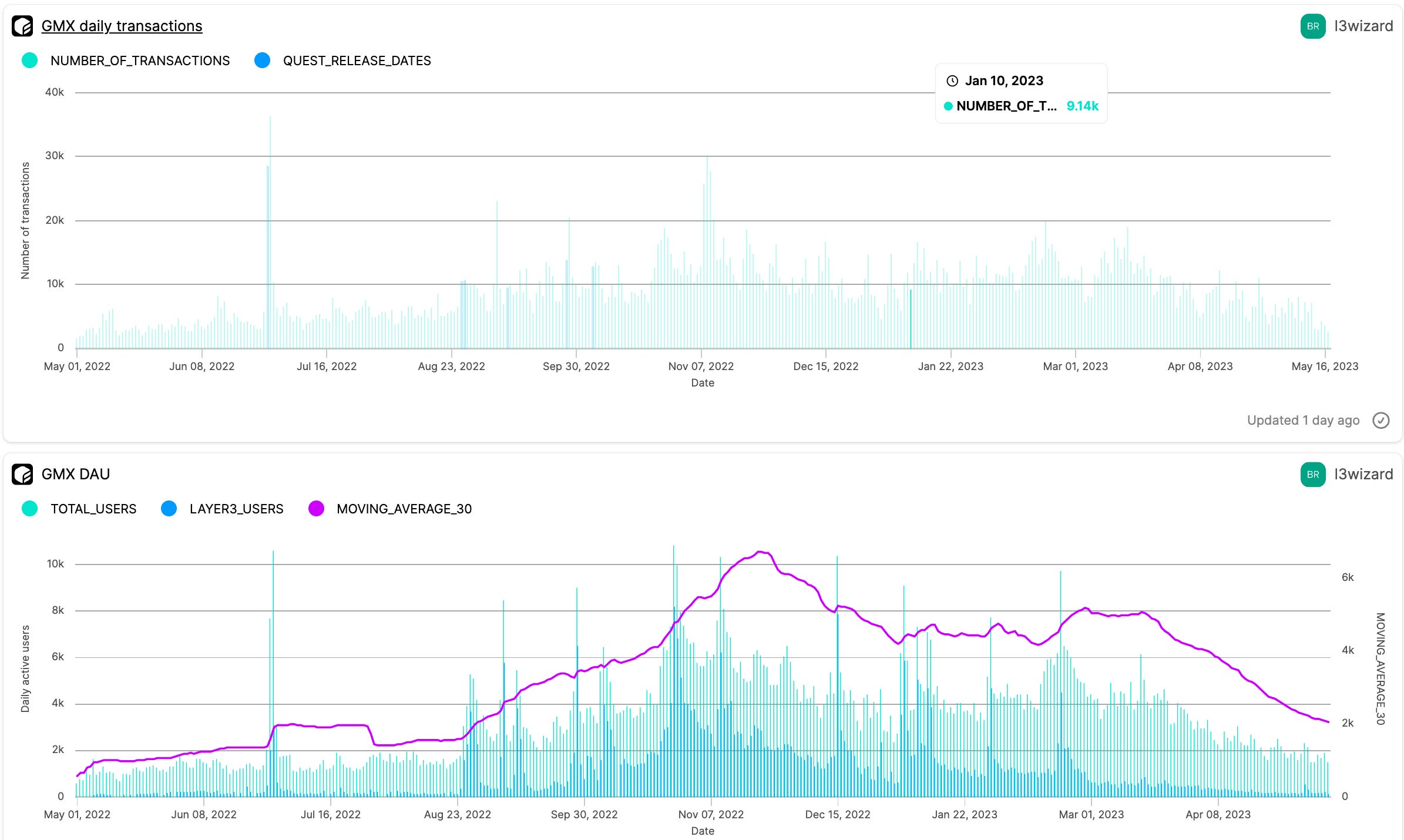The width and height of the screenshot is (1404, 840).
Task: Toggle the NUMBER_OF_TRANSACTIONS legend series
Action: (x=140, y=61)
